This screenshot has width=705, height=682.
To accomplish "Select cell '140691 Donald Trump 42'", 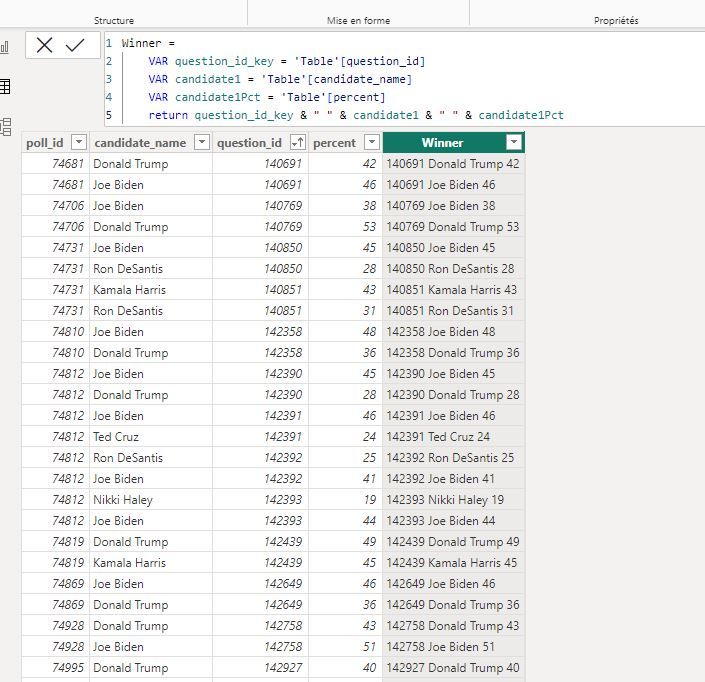I will pos(453,164).
